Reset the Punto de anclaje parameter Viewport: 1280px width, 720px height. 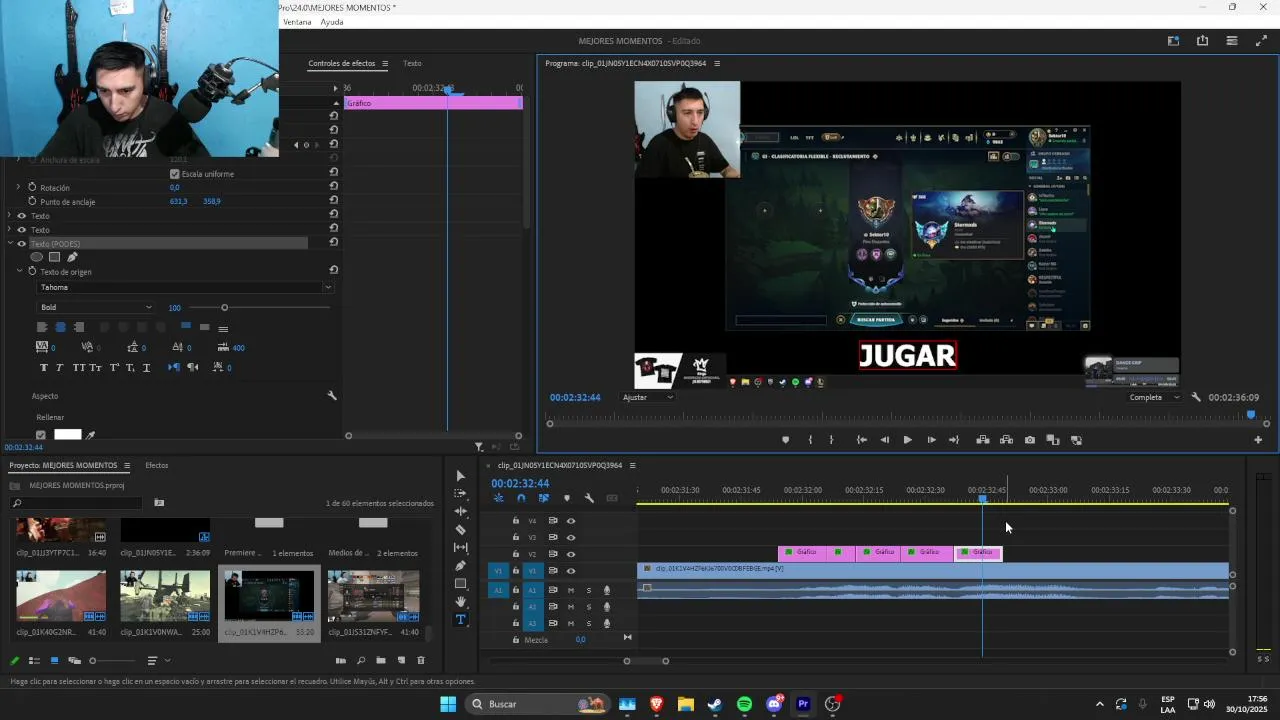[333, 200]
